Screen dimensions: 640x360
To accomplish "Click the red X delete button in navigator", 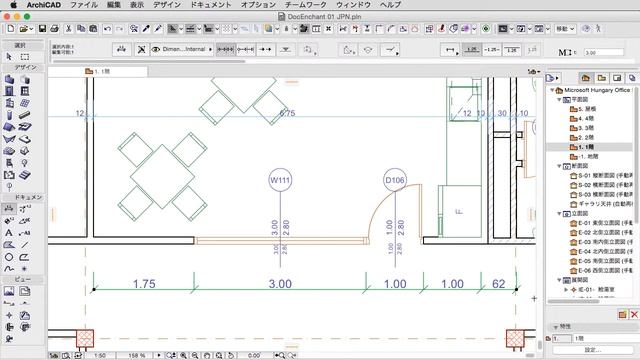I will point(634,314).
